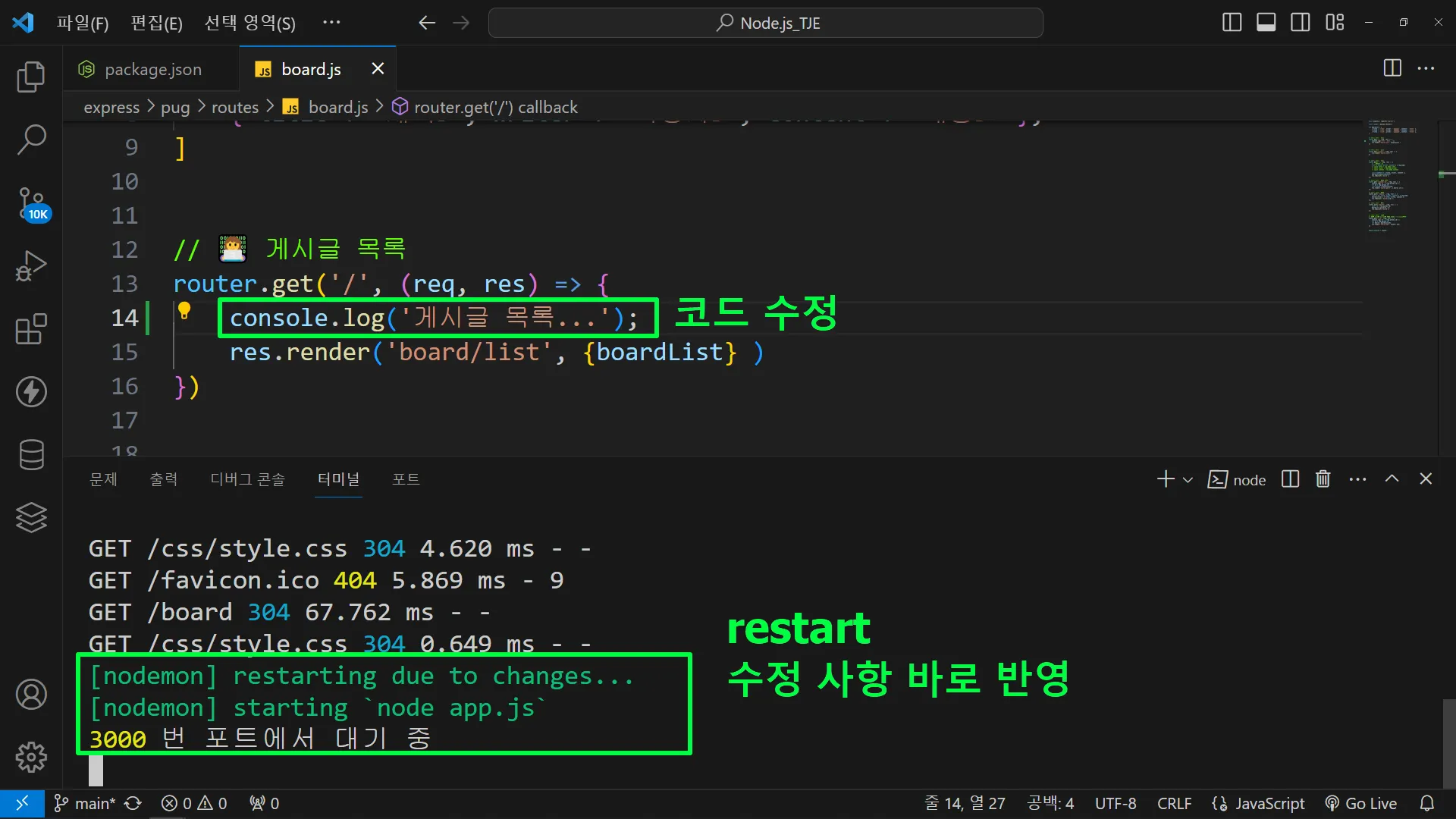Click the main* branch in status bar
The image size is (1456, 819).
pyautogui.click(x=86, y=803)
